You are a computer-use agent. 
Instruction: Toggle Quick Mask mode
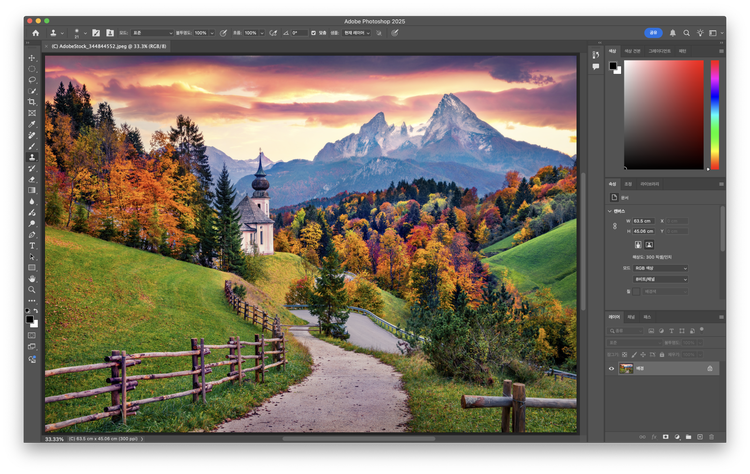click(32, 335)
